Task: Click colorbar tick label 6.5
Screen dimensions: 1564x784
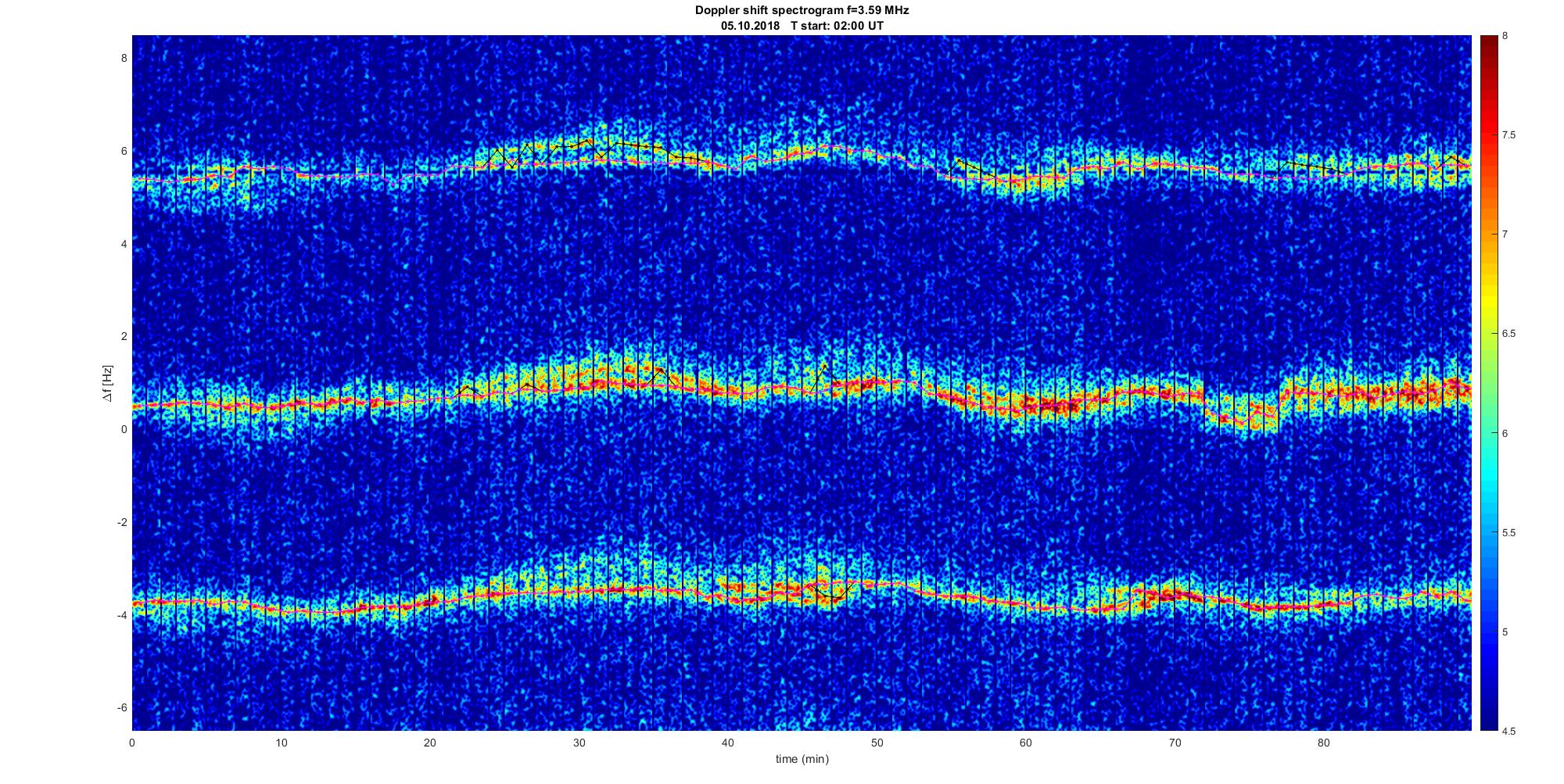Action: tap(1509, 334)
